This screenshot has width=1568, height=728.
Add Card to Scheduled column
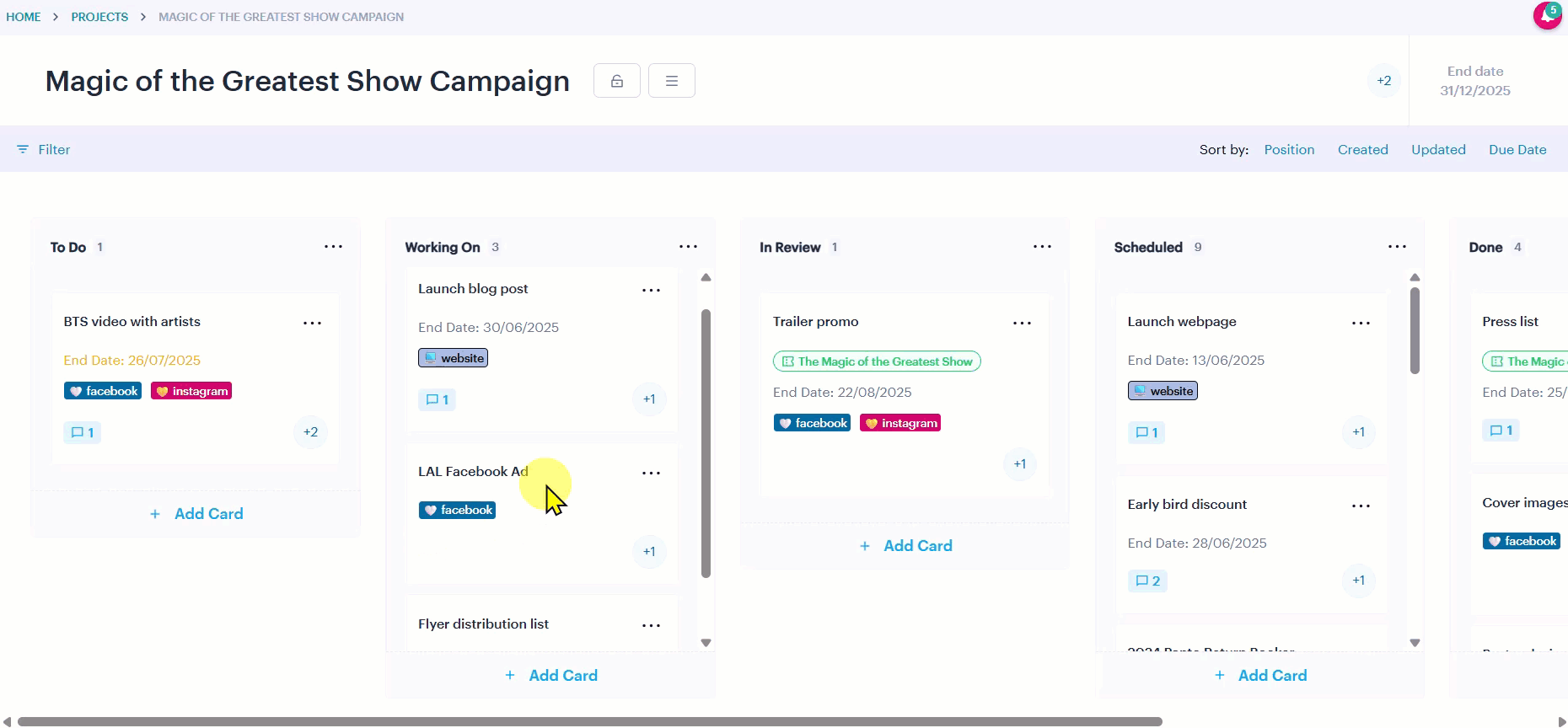click(1260, 676)
